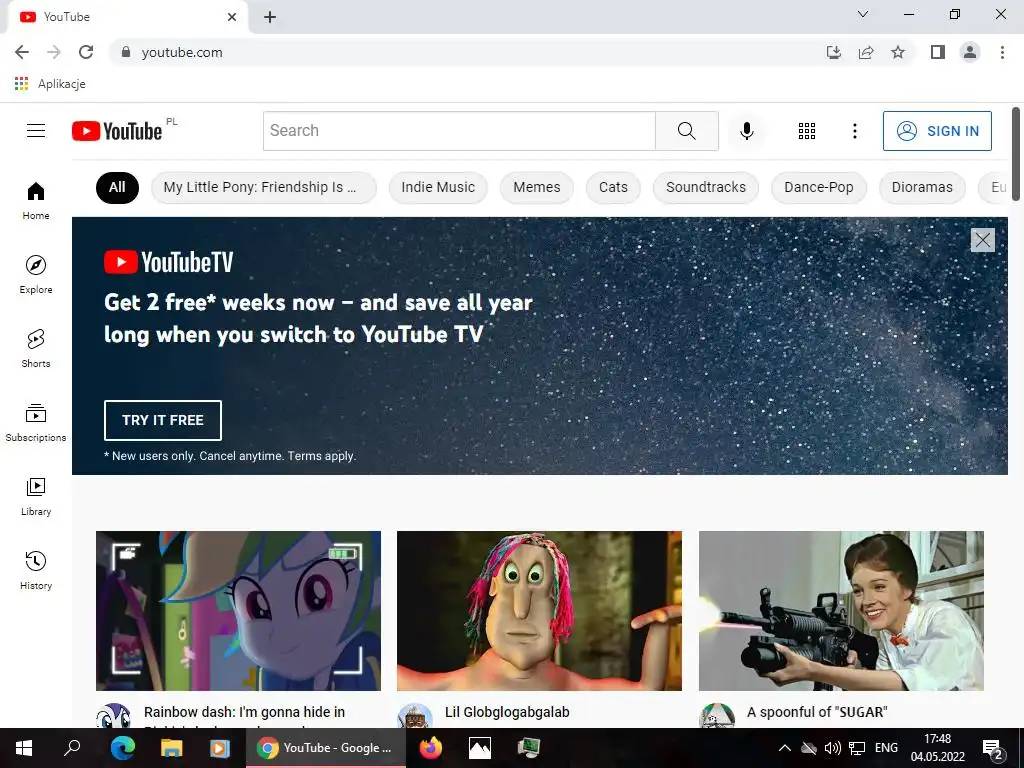Image resolution: width=1024 pixels, height=768 pixels.
Task: Select the Dance-Pop chip
Action: tap(819, 187)
